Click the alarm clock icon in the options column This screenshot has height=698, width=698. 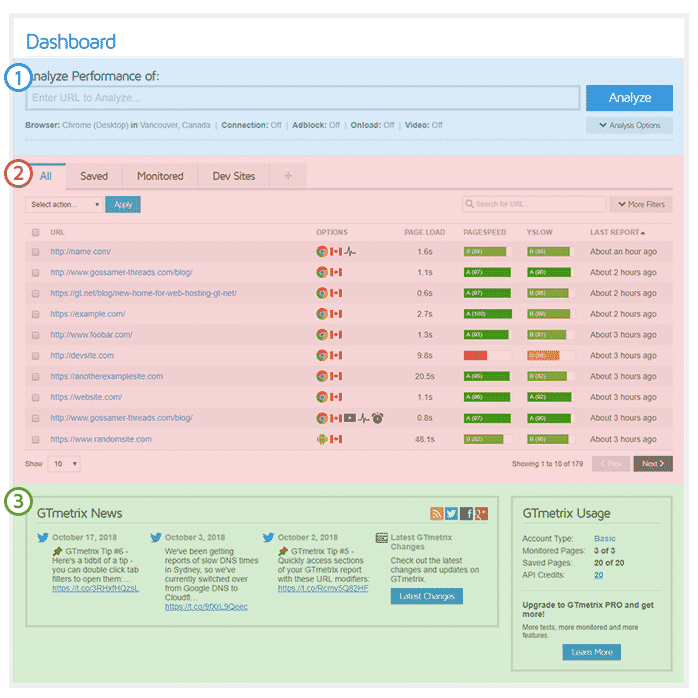pyautogui.click(x=377, y=418)
